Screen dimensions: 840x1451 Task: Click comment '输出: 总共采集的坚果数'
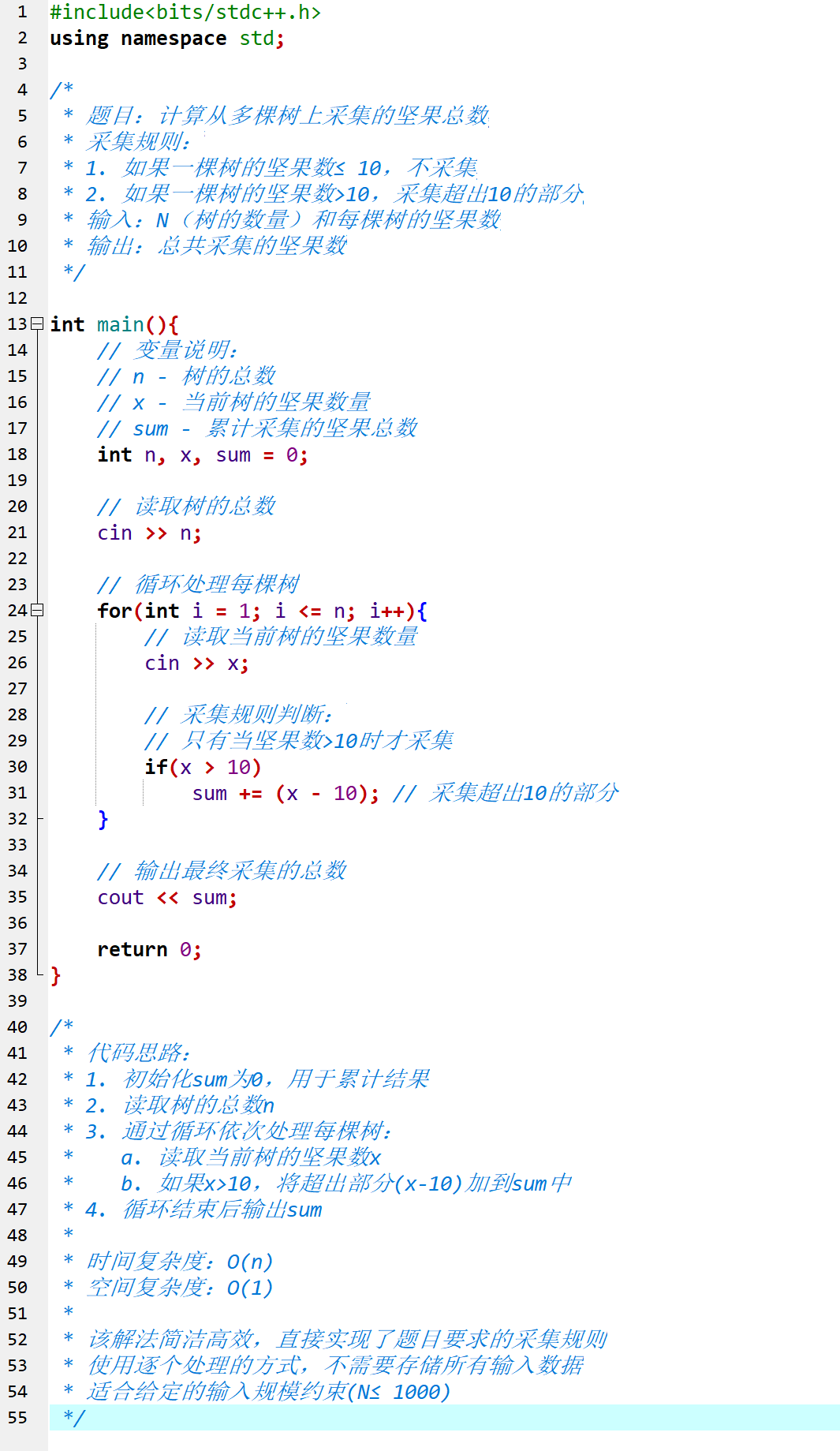click(217, 246)
